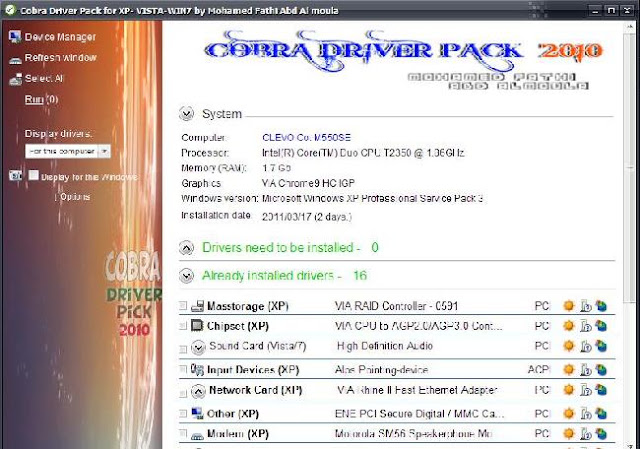Open the Options link in the sidebar

[75, 197]
